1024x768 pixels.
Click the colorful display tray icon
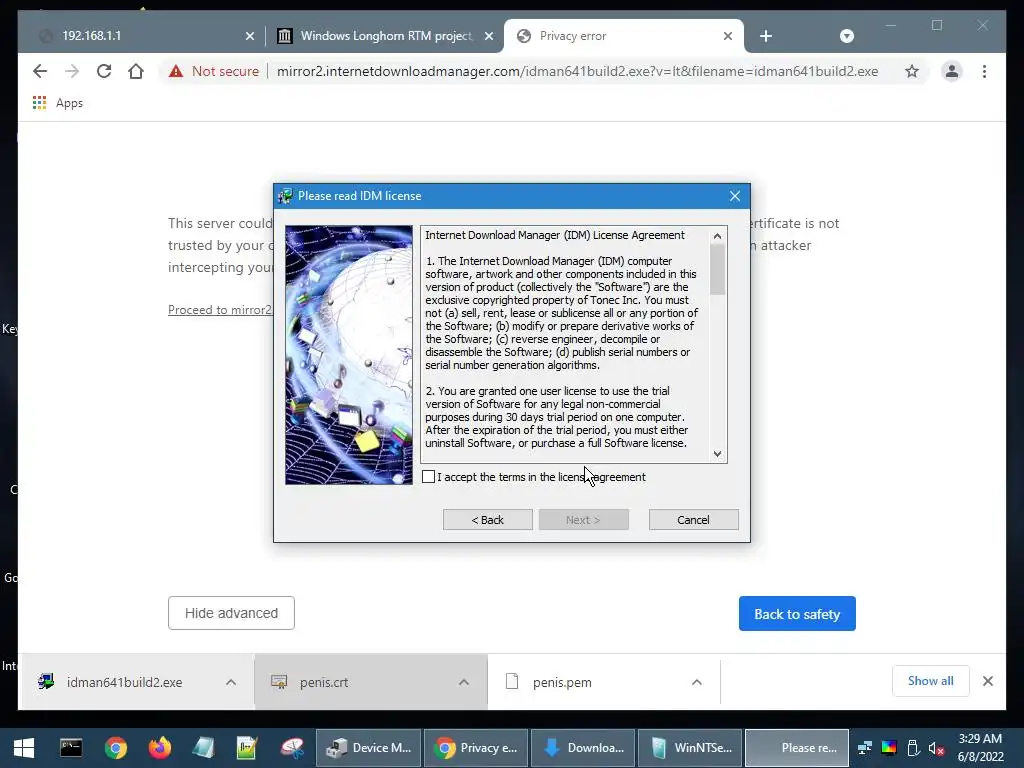click(x=889, y=748)
